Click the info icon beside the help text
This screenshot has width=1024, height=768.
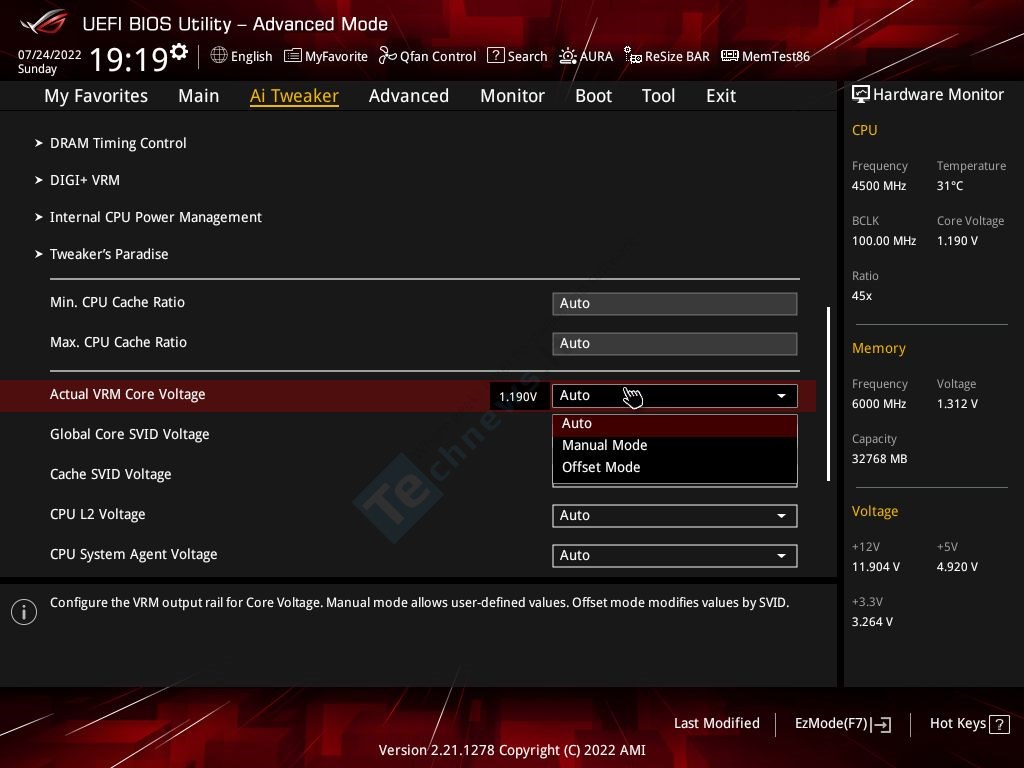24,612
